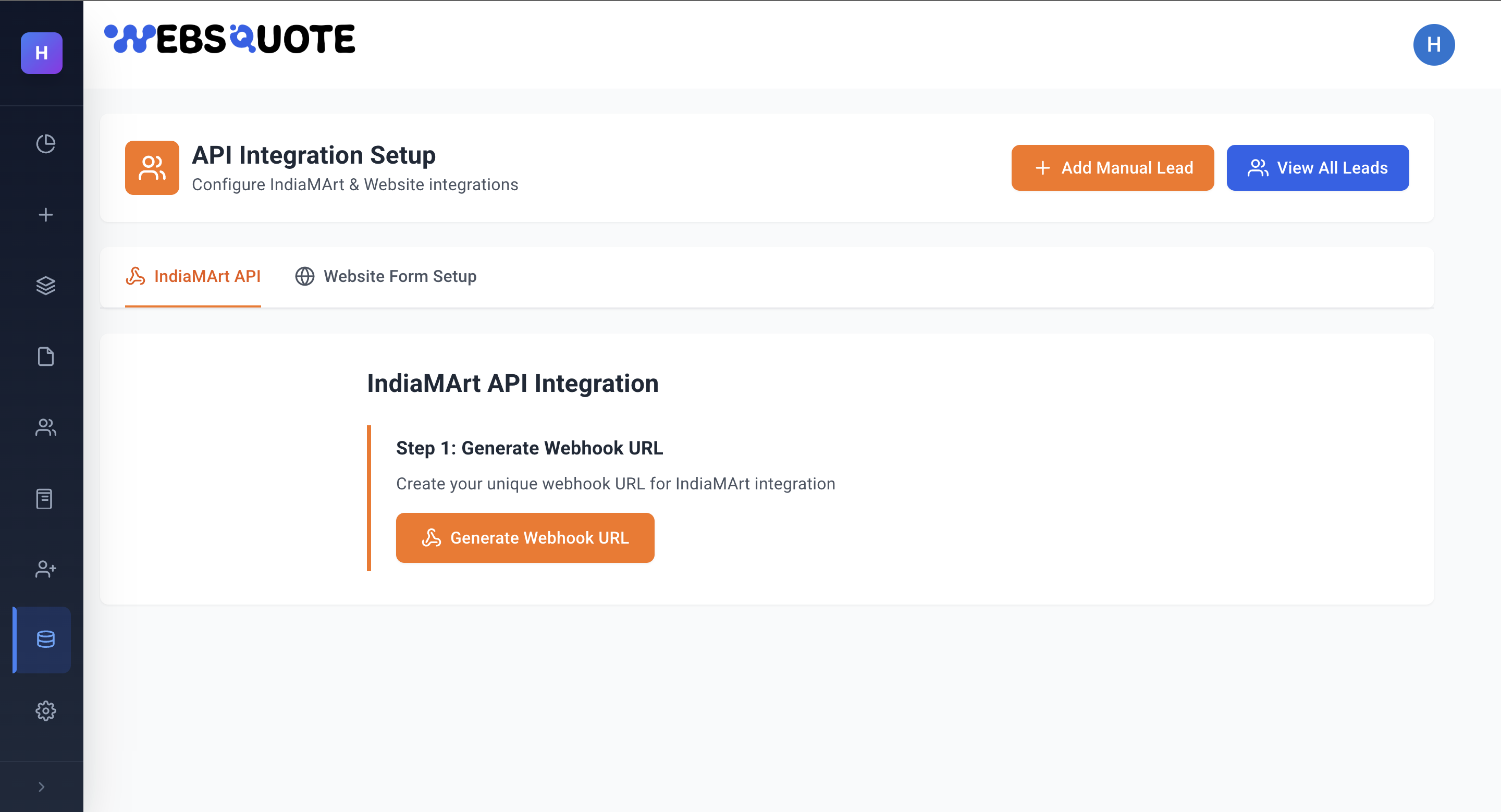Expand the sidebar using bottom chevron

coord(41,786)
